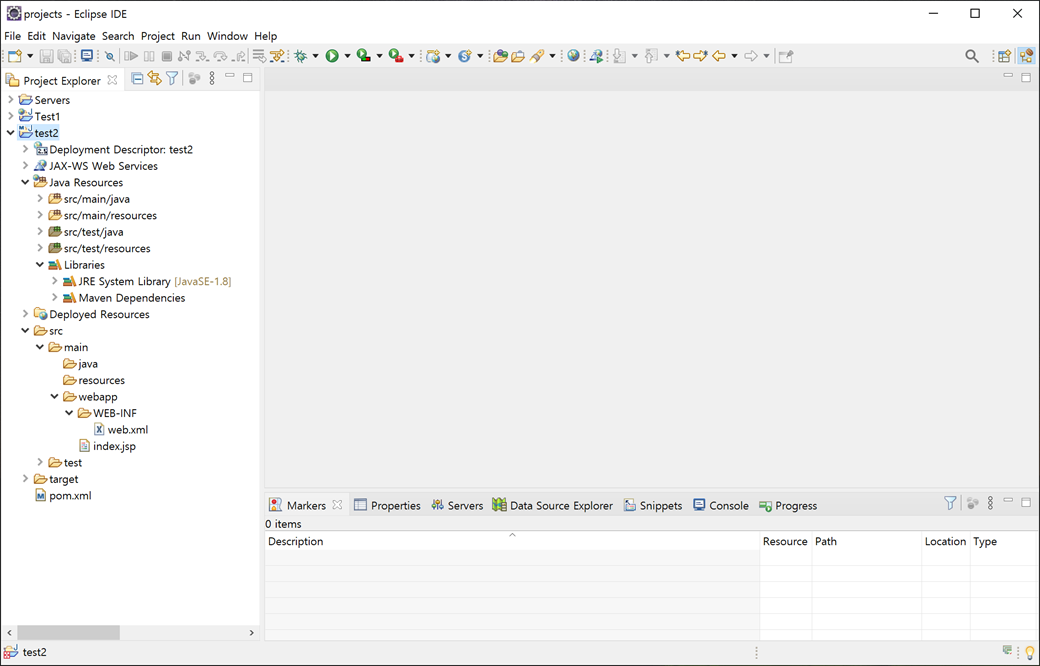
Task: Click the Save All icon
Action: (64, 56)
